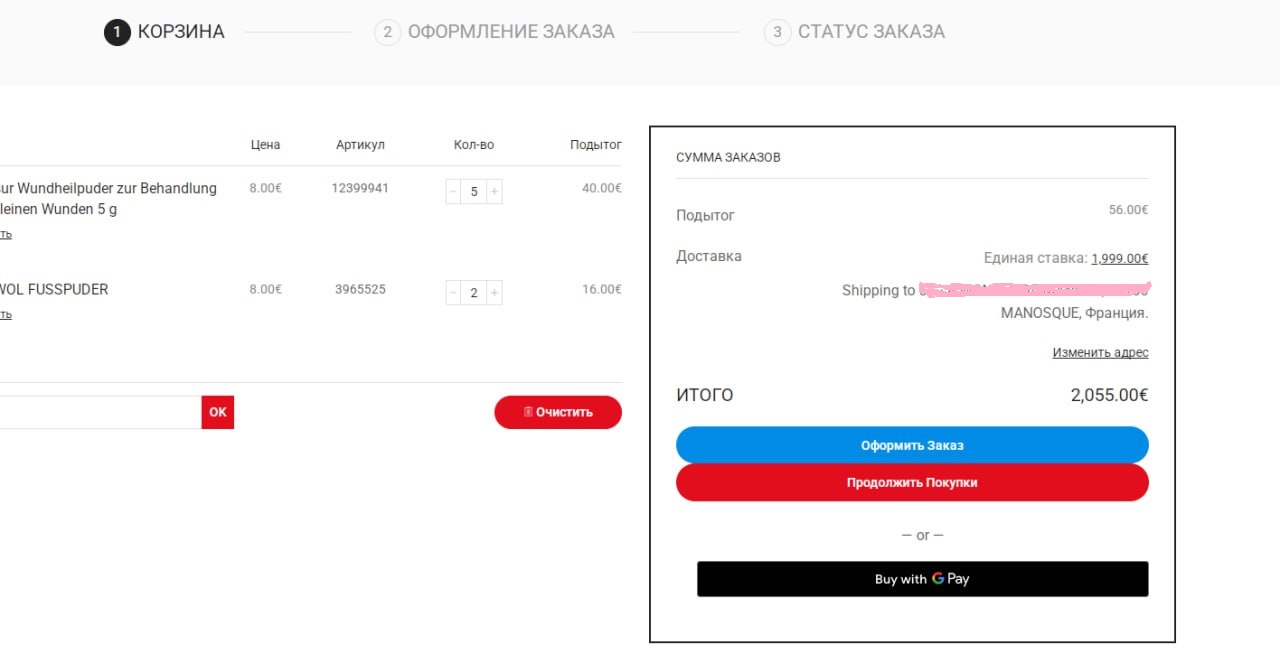Go to the СТАТУС ЗАКАЗА step
Viewport: 1280px width, 654px height.
point(870,32)
